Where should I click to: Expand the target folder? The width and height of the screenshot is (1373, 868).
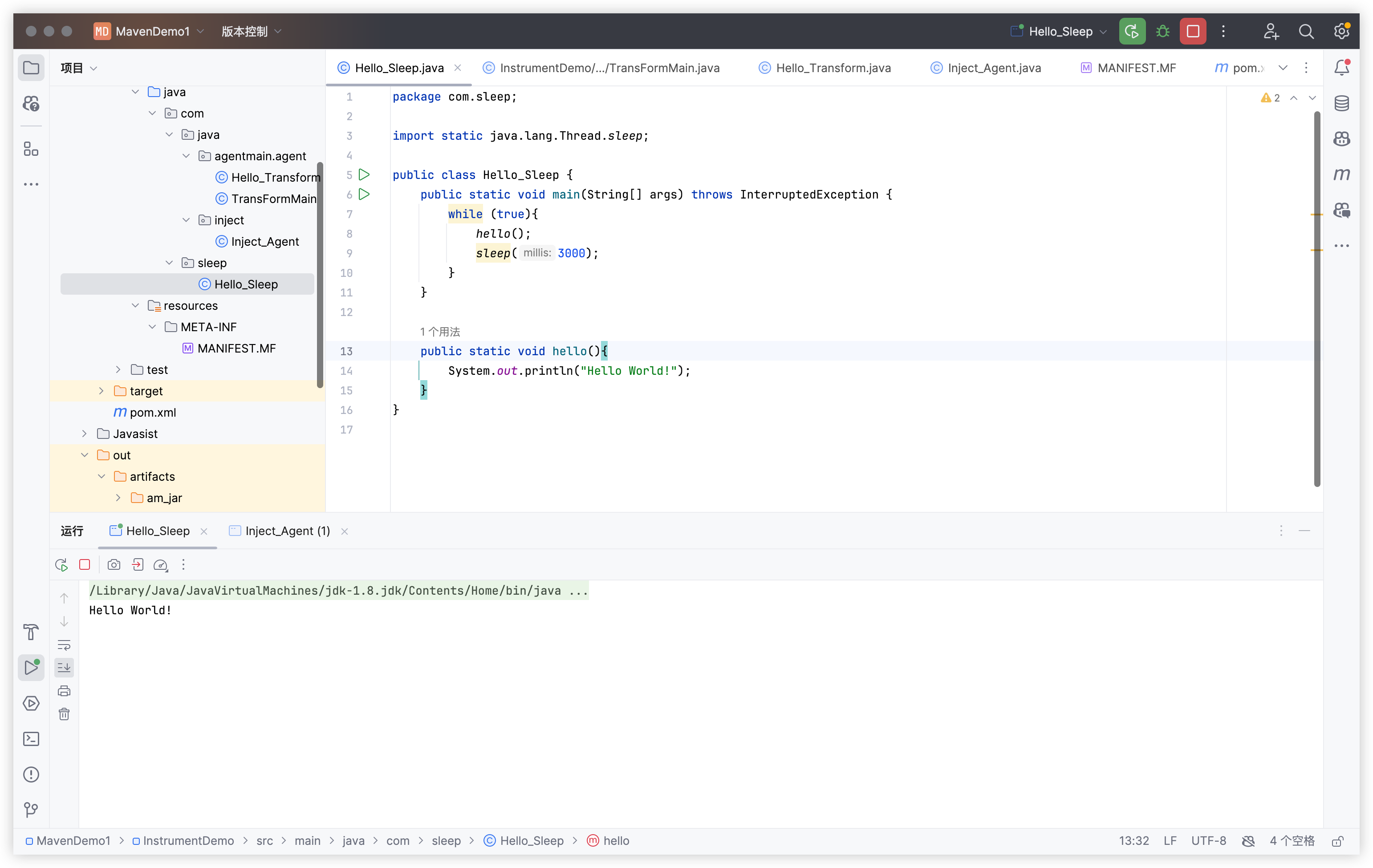pos(102,391)
